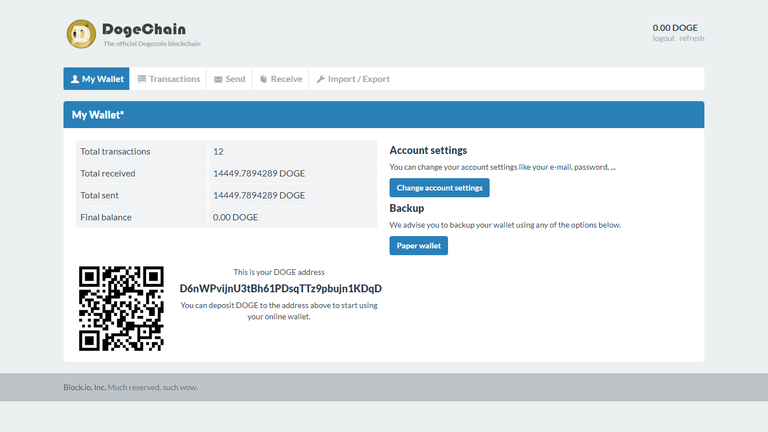Click 'Much reserved, such wow.' footer text
The height and width of the screenshot is (432, 768).
[153, 387]
